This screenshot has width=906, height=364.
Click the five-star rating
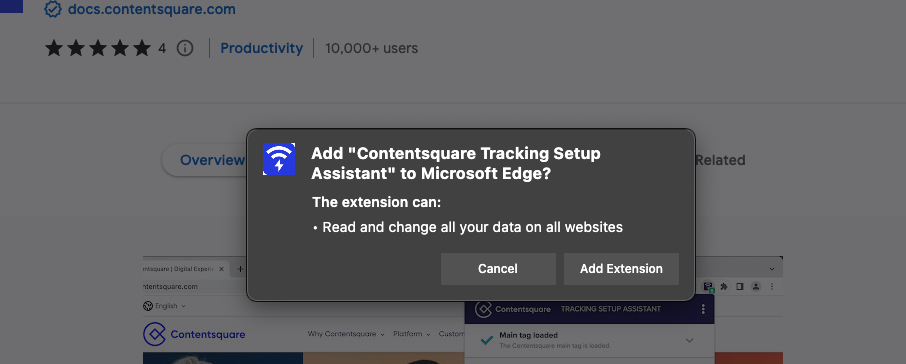tap(98, 48)
